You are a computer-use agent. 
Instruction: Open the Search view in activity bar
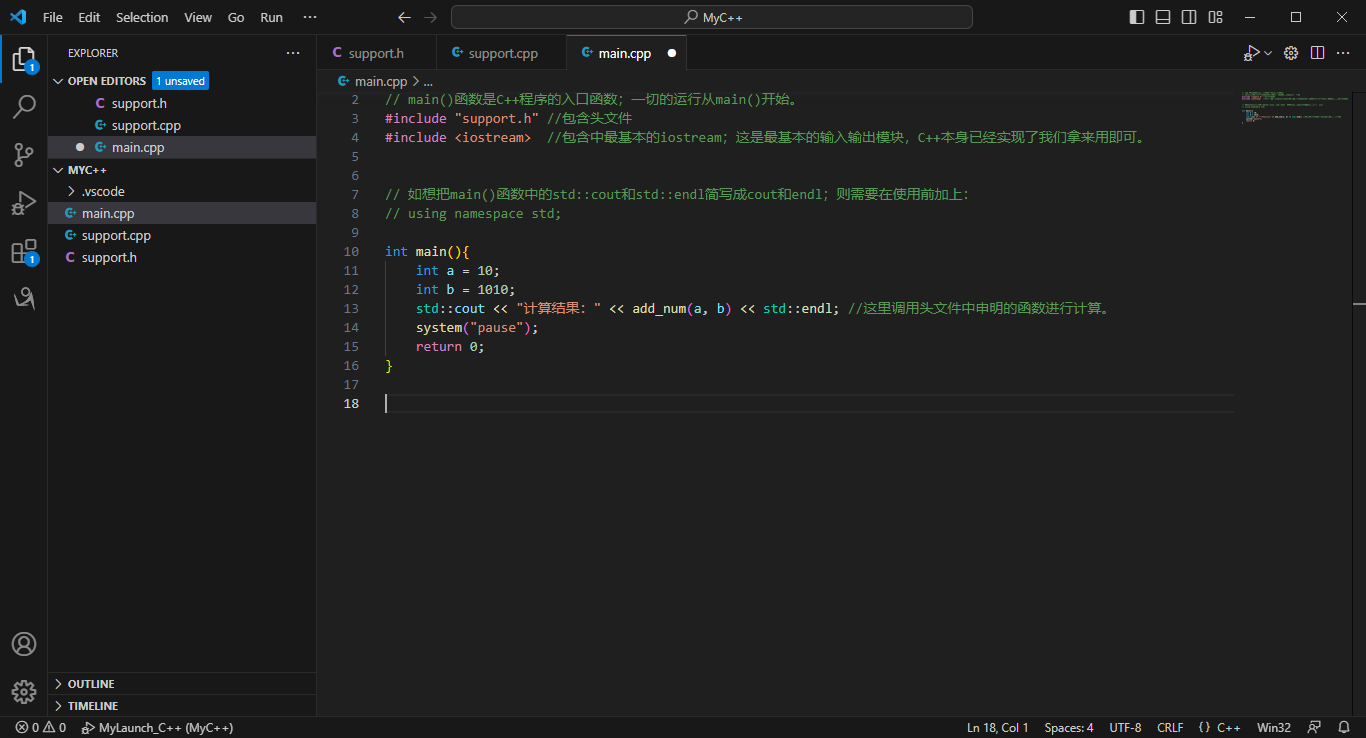(x=24, y=106)
